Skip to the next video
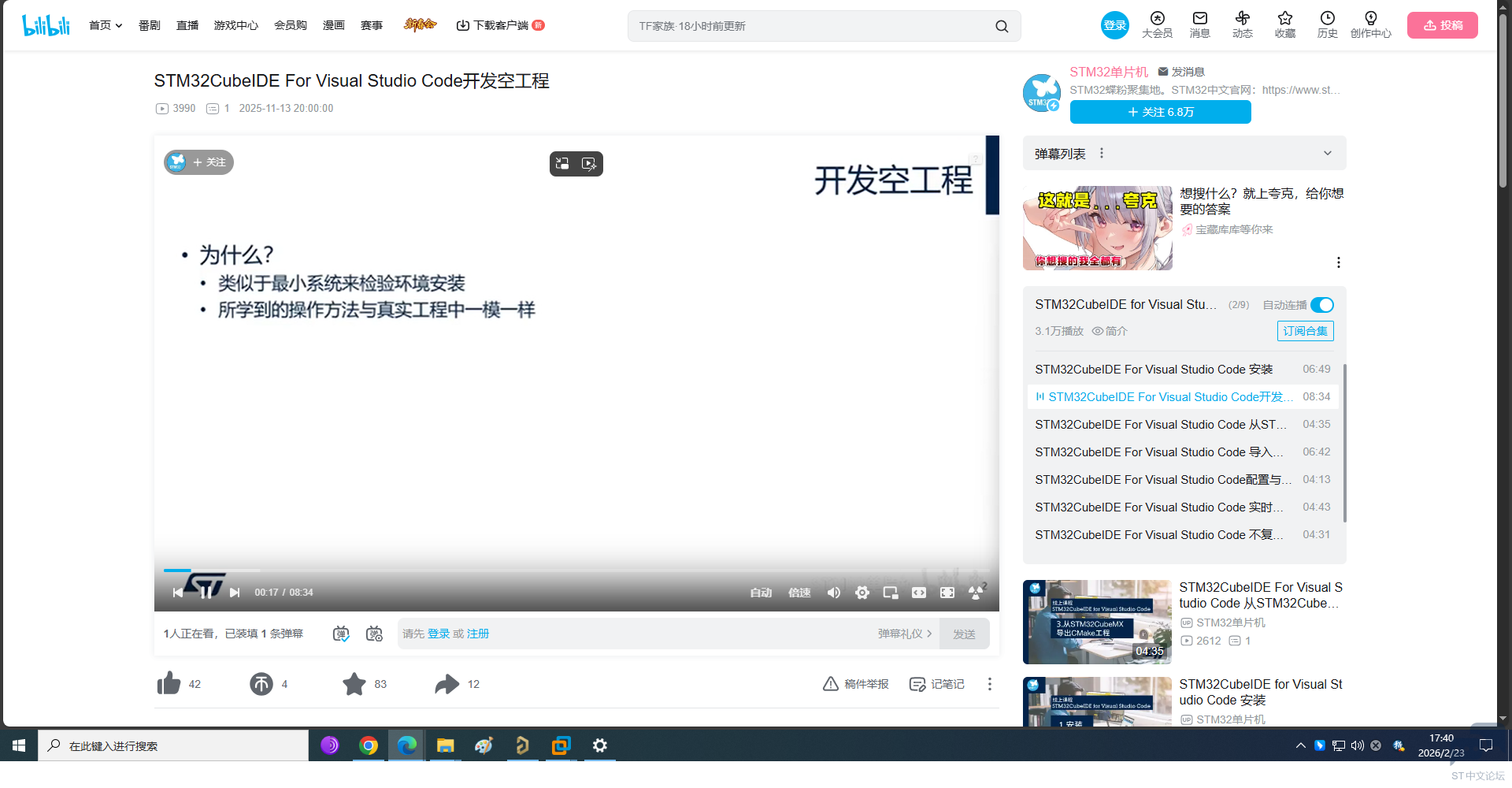Screen dimensions: 1512x788 tap(234, 593)
